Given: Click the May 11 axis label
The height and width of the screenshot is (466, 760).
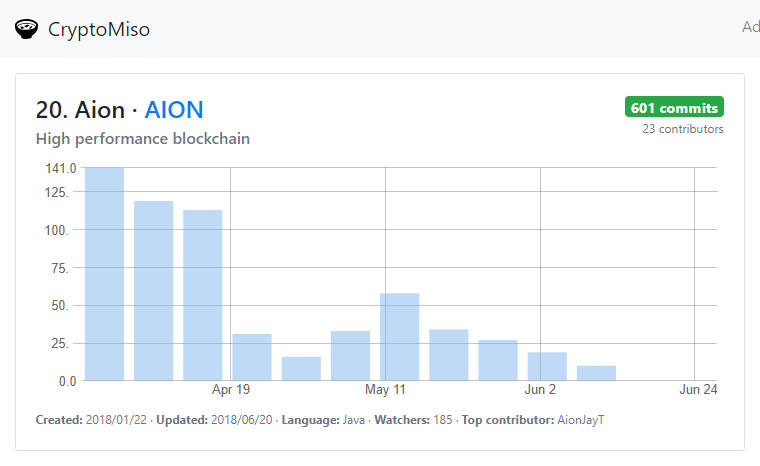Looking at the screenshot, I should [385, 389].
